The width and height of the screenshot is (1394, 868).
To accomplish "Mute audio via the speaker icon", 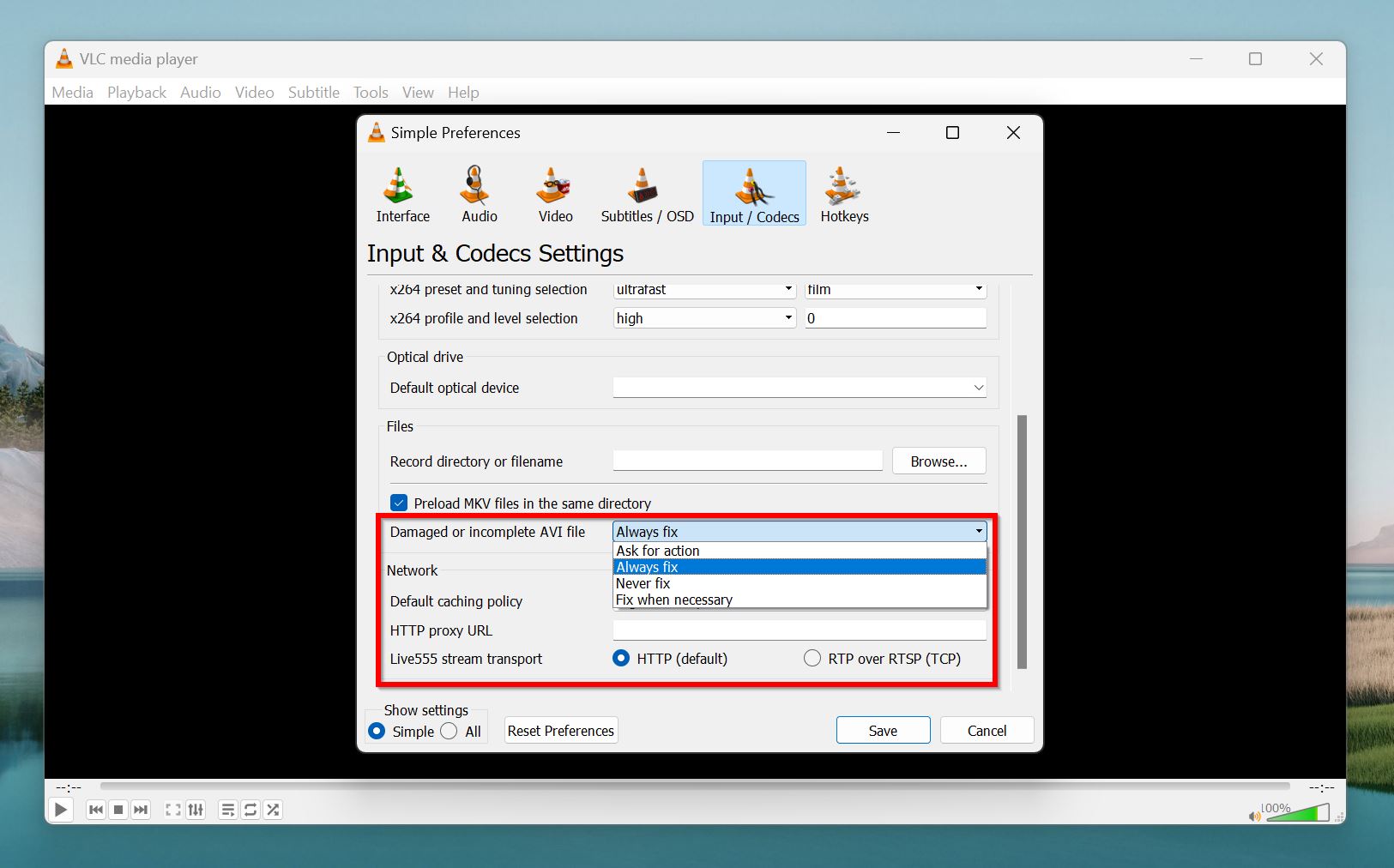I will tap(1255, 816).
